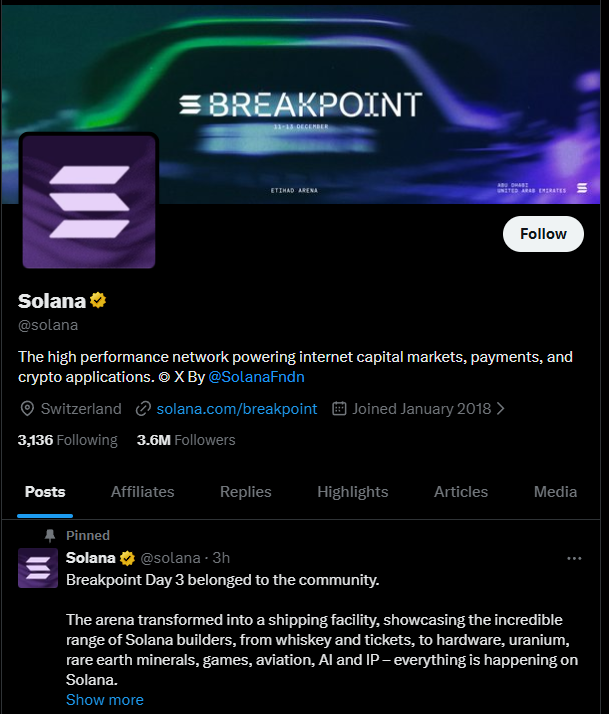Screen dimensions: 609x714
Task: Open the @SolanaFndn mention link
Action: click(x=256, y=376)
